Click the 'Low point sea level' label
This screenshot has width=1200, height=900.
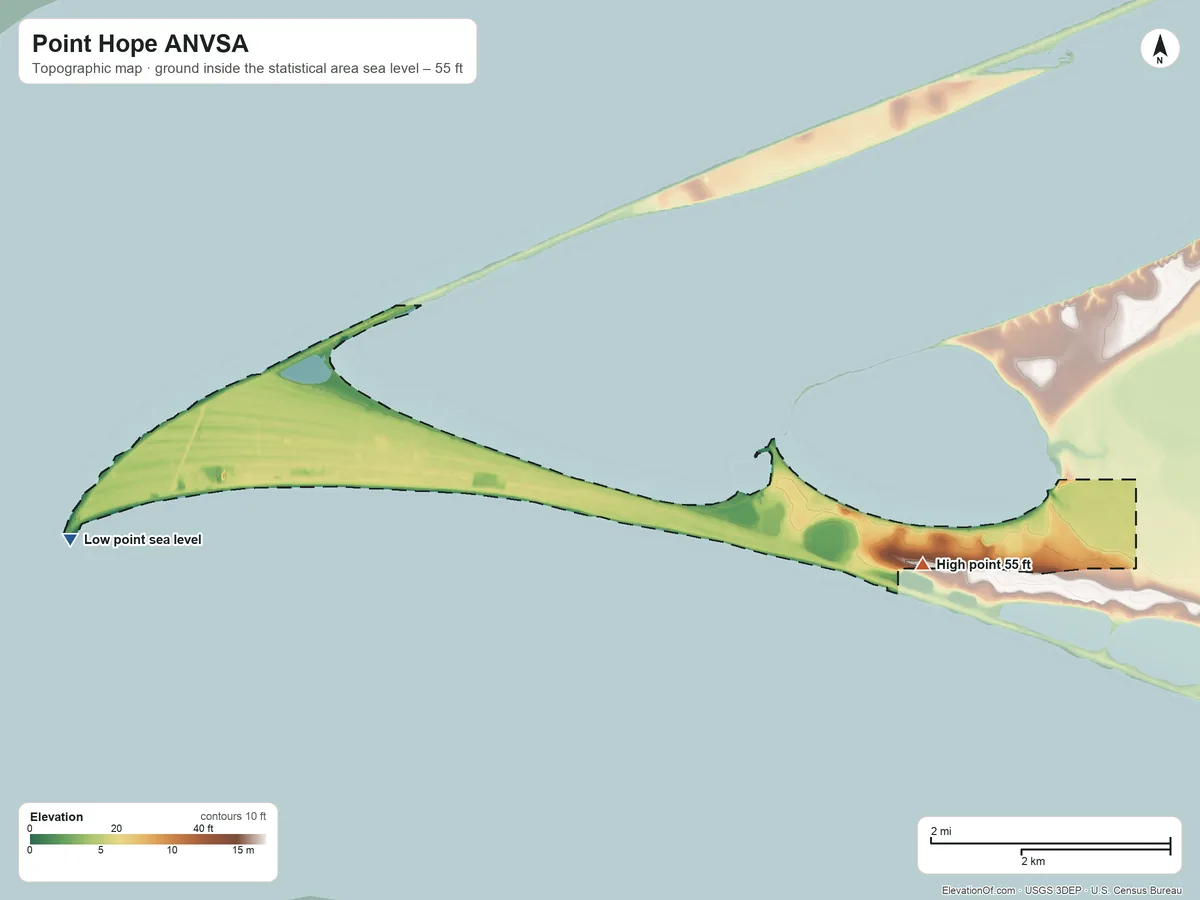click(x=143, y=540)
